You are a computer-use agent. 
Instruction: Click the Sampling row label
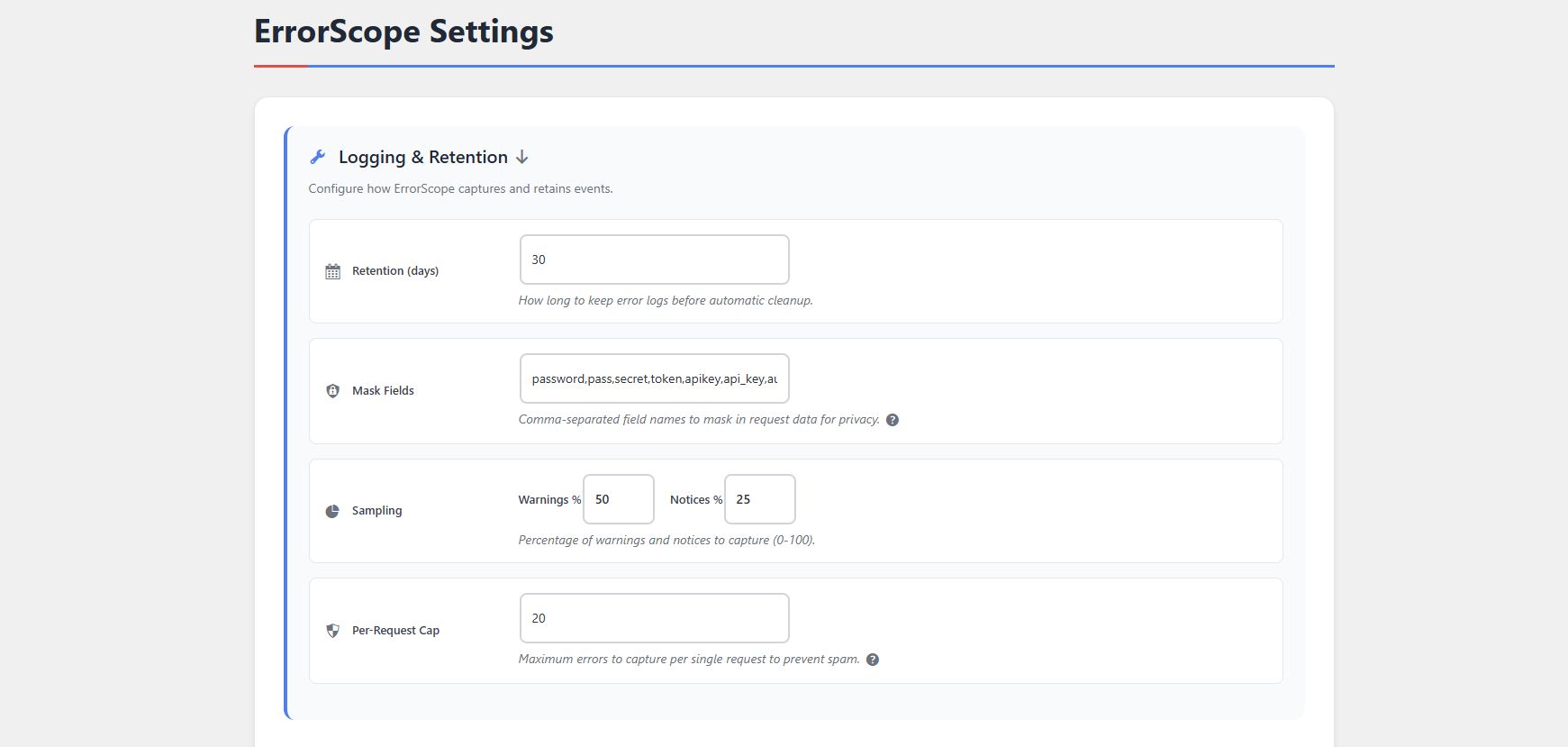click(x=376, y=511)
